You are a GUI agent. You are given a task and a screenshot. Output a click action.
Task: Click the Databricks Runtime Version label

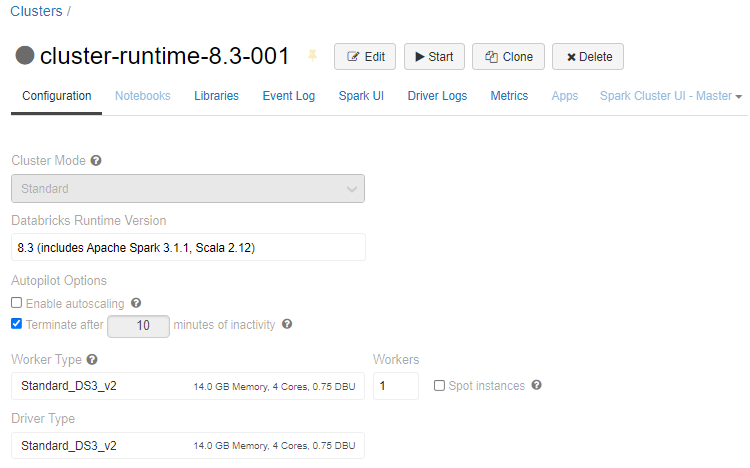[x=89, y=221]
